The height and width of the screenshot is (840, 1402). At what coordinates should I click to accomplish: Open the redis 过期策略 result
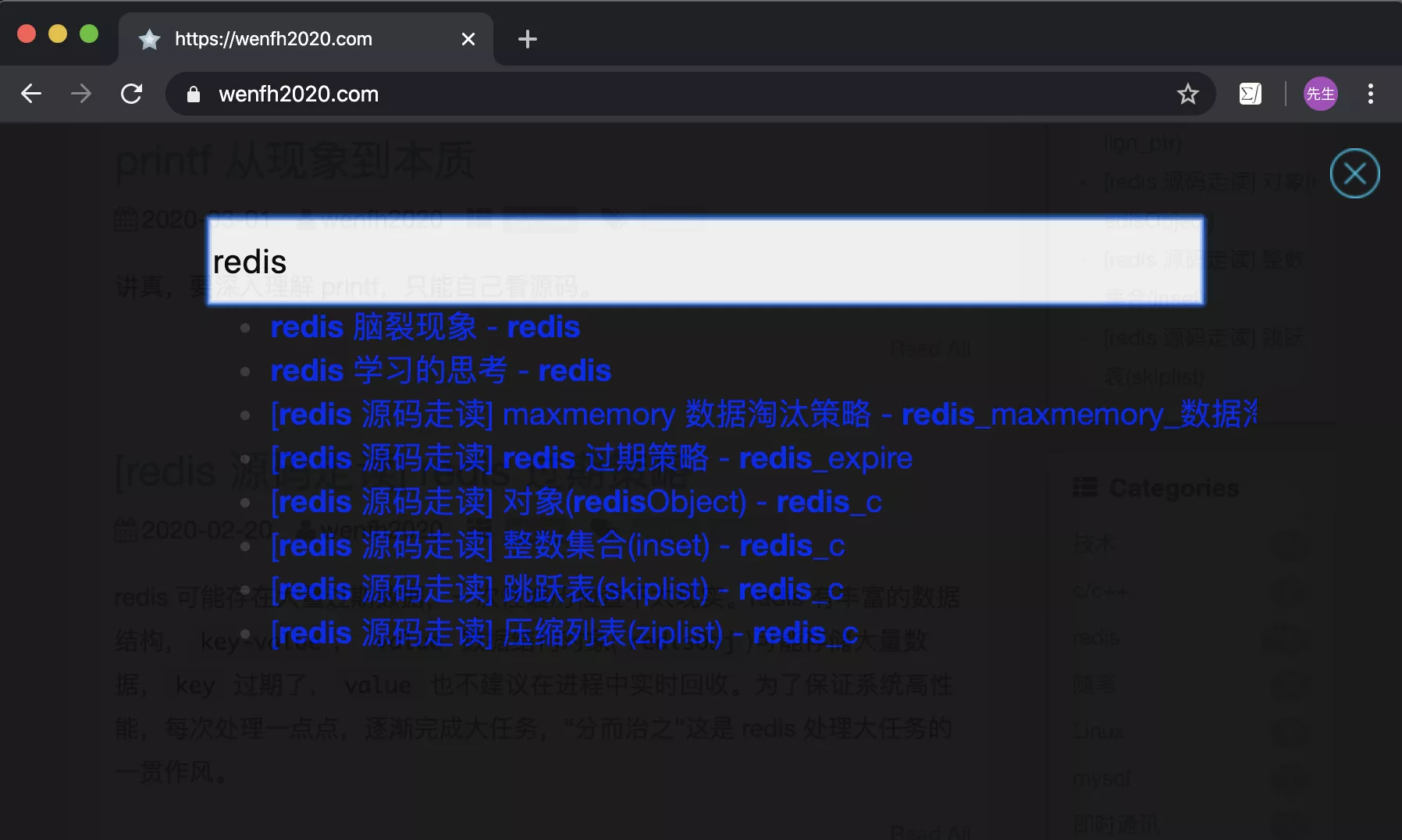591,458
